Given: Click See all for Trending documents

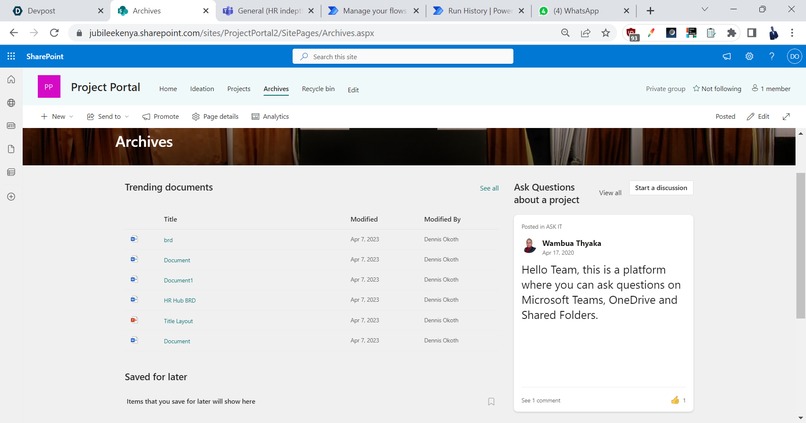Looking at the screenshot, I should pyautogui.click(x=489, y=189).
